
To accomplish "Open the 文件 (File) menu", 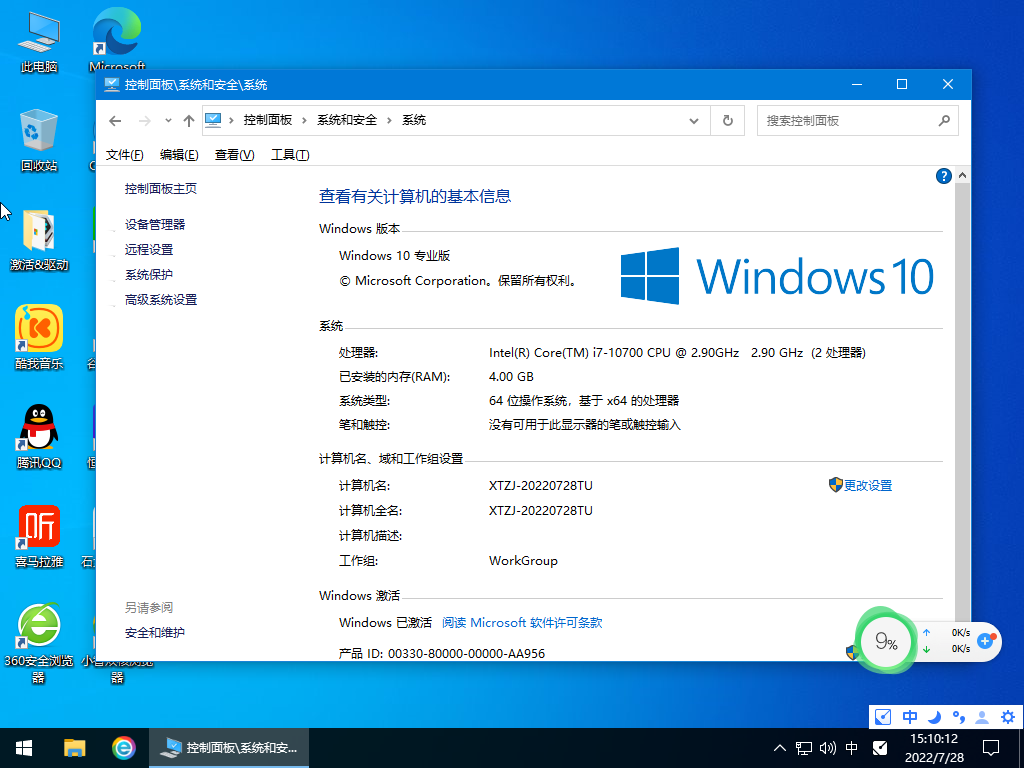I will [123, 154].
